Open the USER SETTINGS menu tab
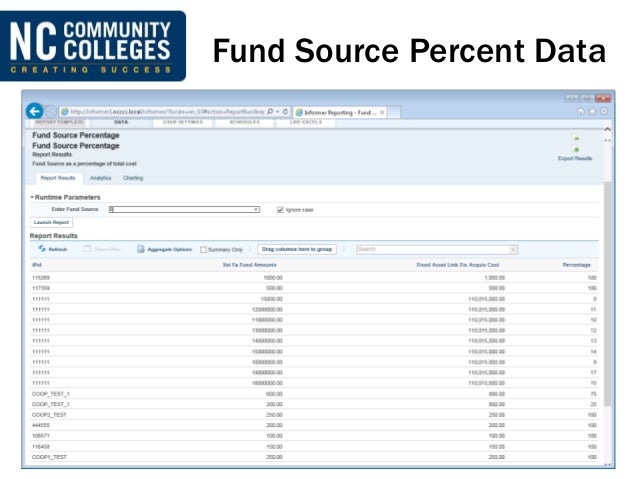Image resolution: width=638 pixels, height=479 pixels. tap(182, 122)
